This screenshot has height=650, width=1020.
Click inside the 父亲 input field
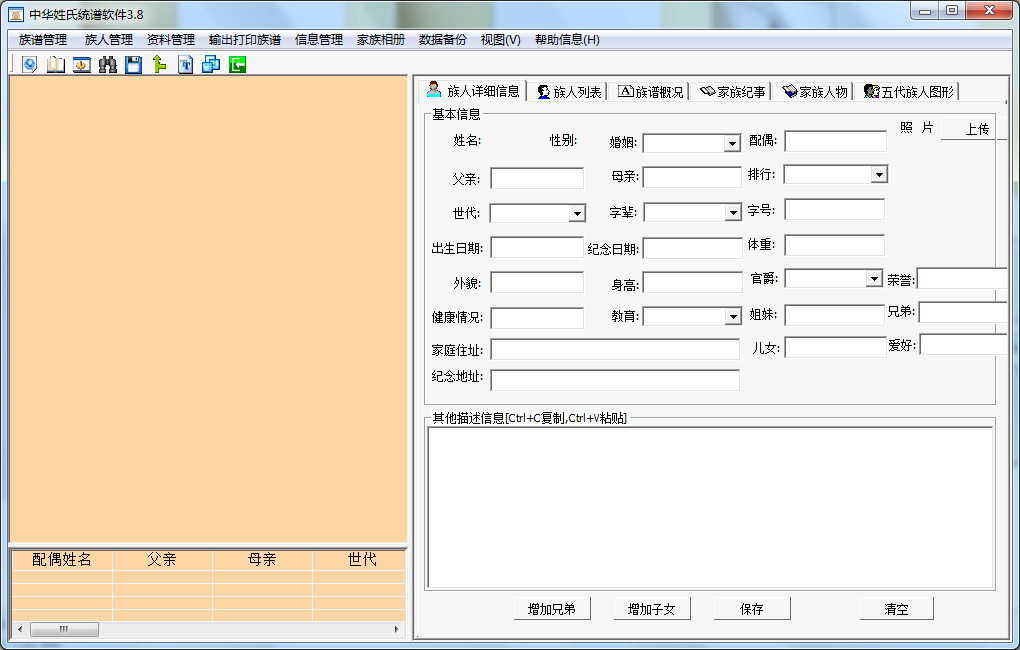coord(537,177)
